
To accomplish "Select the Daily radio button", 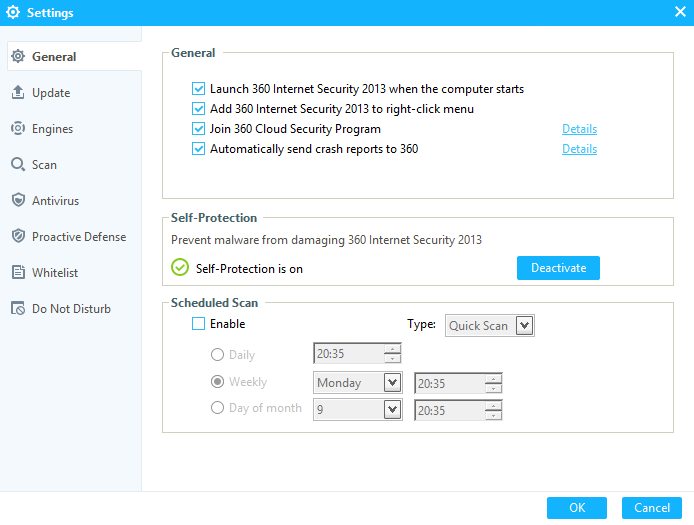I will click(217, 355).
